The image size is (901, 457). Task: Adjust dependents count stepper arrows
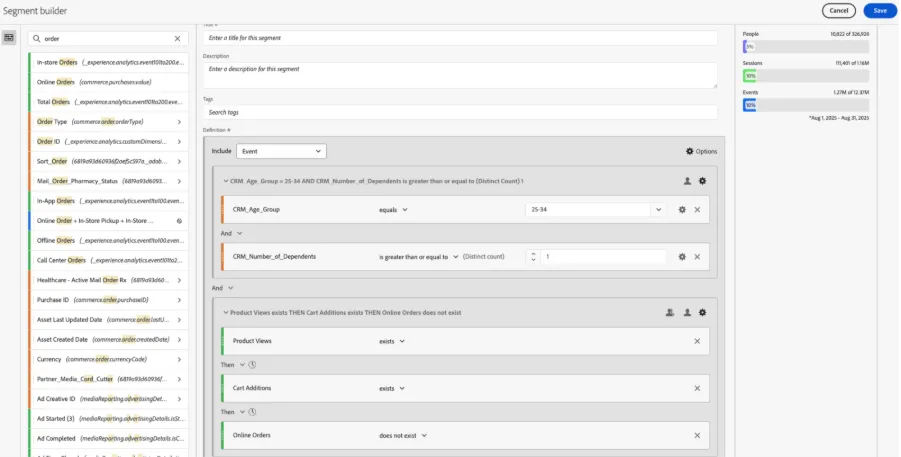pyautogui.click(x=533, y=257)
